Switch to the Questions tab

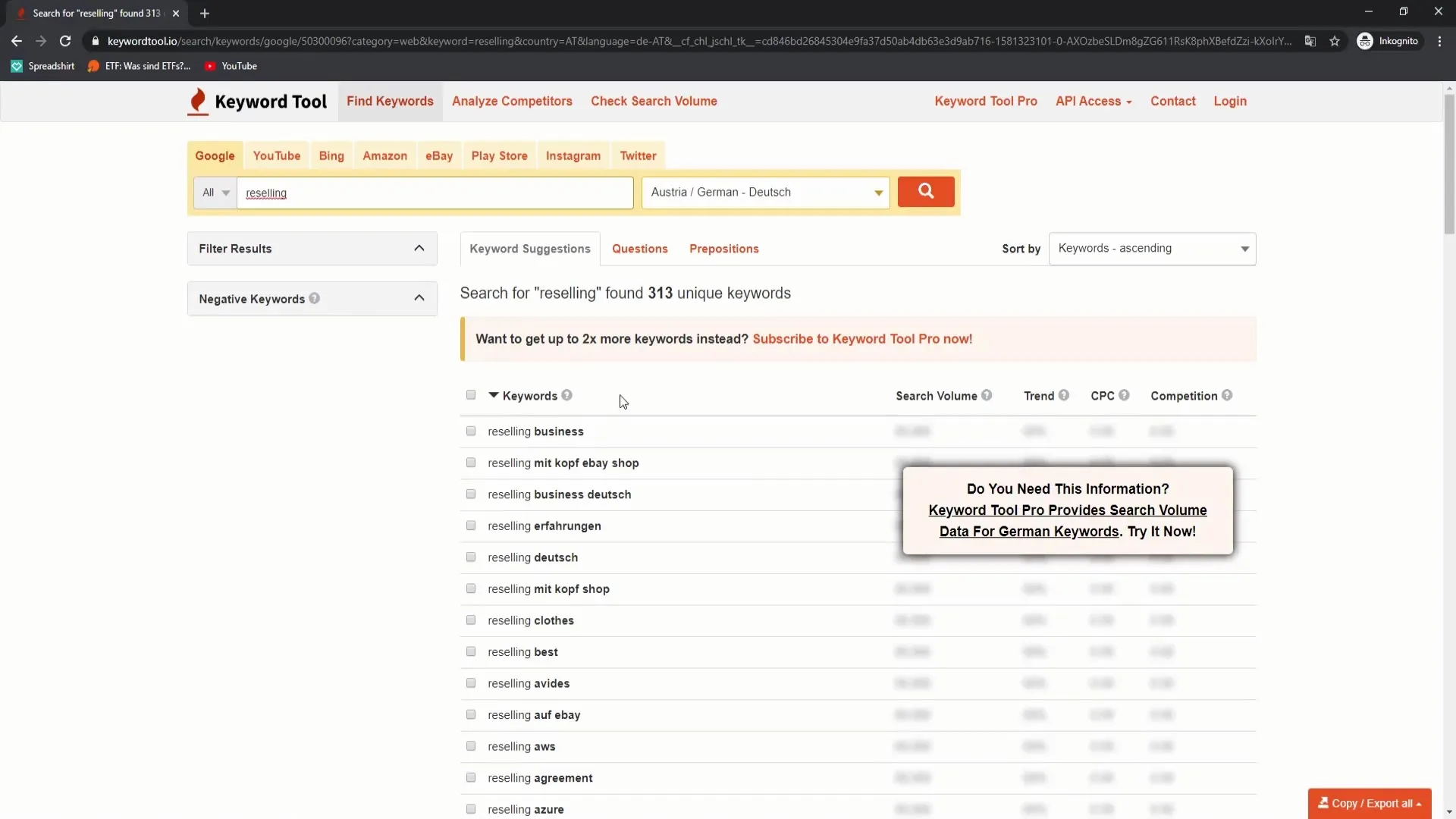pyautogui.click(x=640, y=249)
